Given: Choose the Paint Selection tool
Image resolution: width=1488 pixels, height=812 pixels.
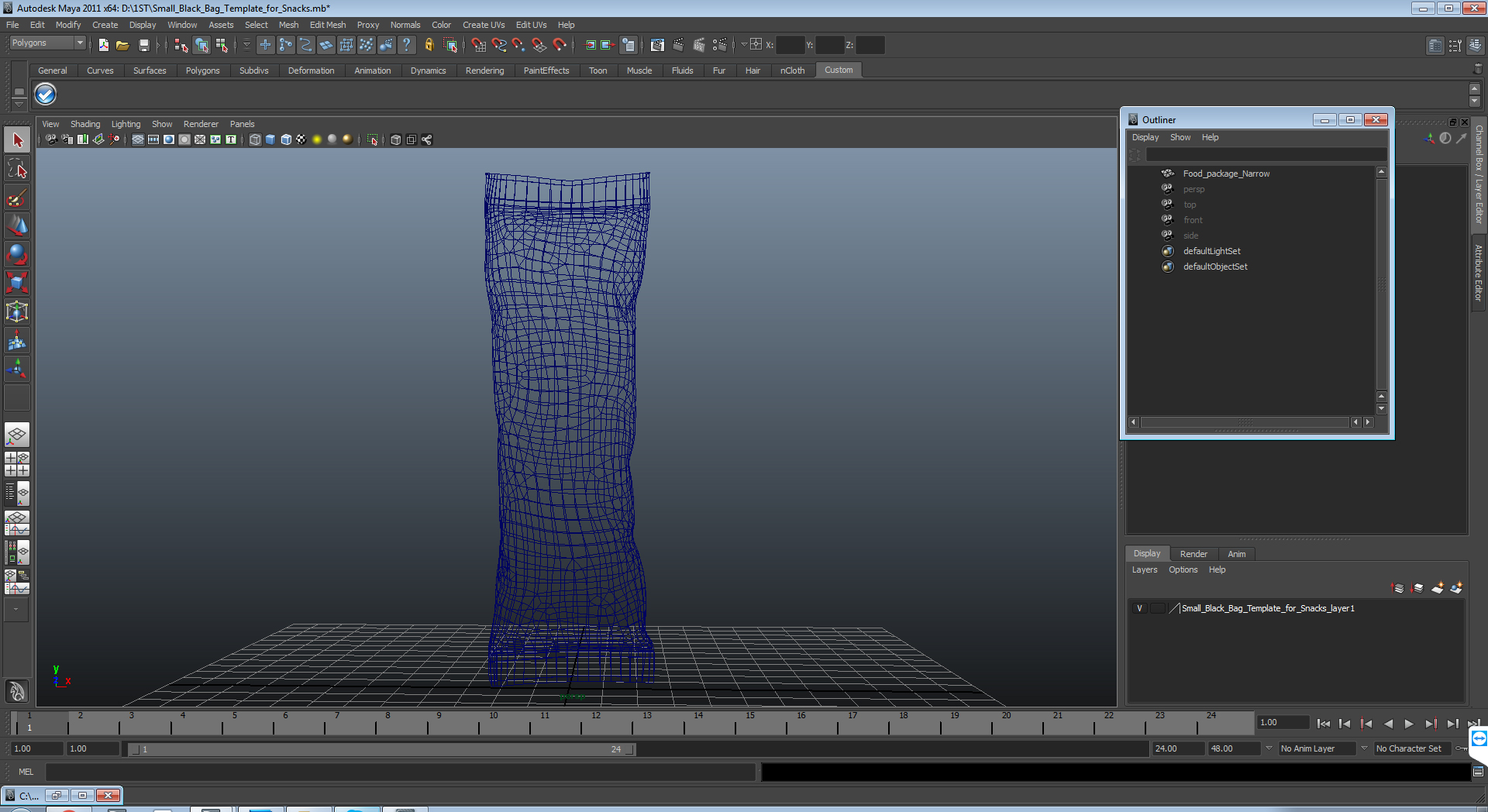Looking at the screenshot, I should (x=17, y=198).
